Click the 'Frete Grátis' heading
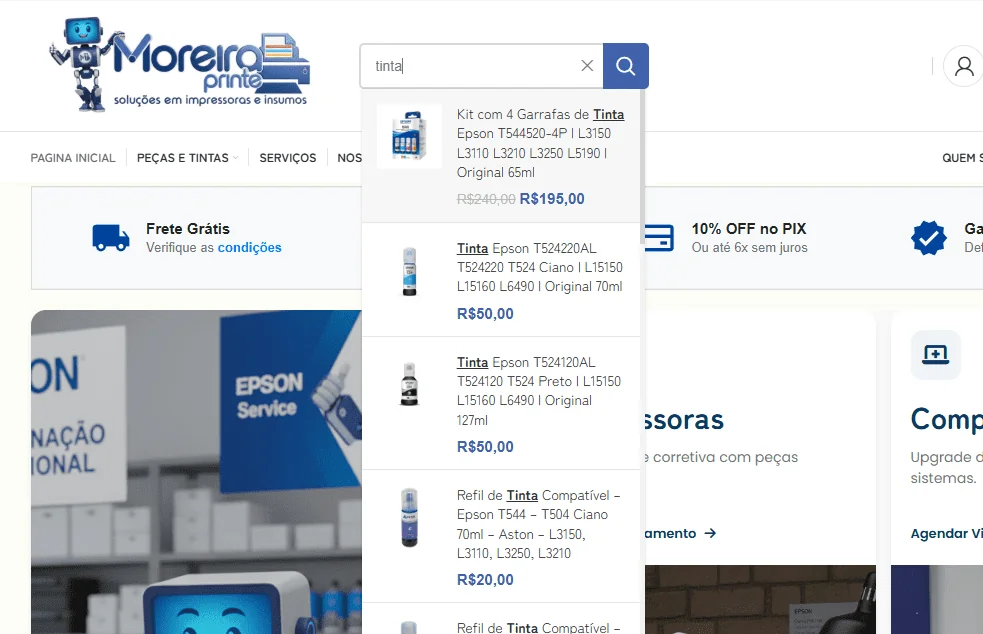Viewport: 983px width, 634px height. tap(188, 229)
